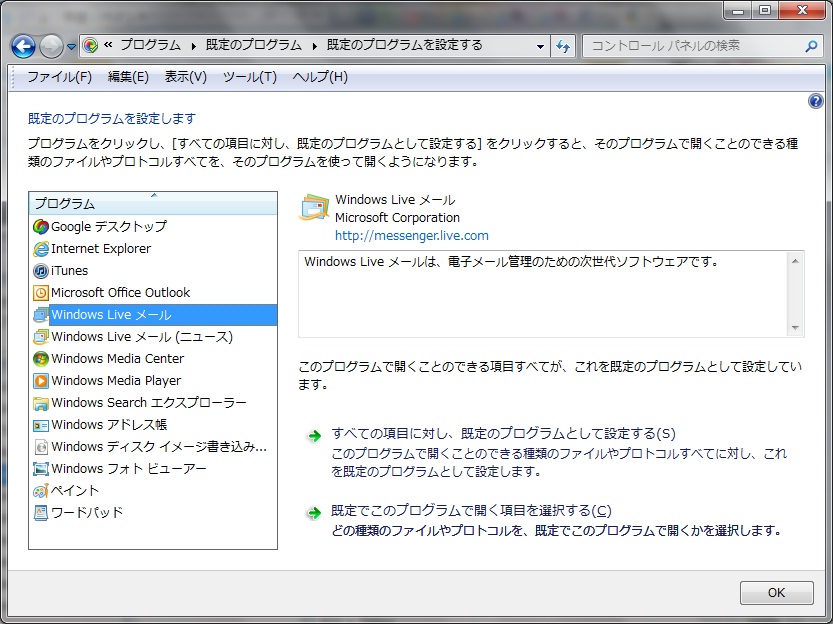This screenshot has width=833, height=624.
Task: Click the iTunes icon in program list
Action: [40, 271]
